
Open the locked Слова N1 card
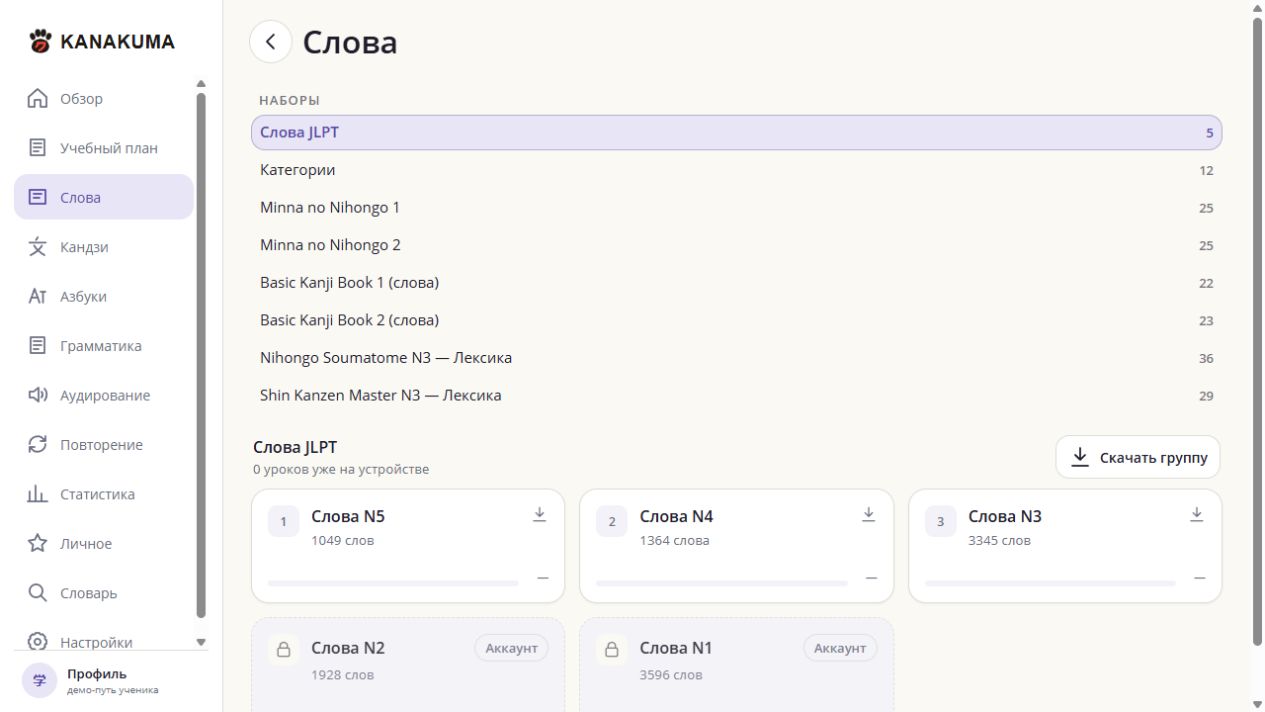tap(737, 664)
